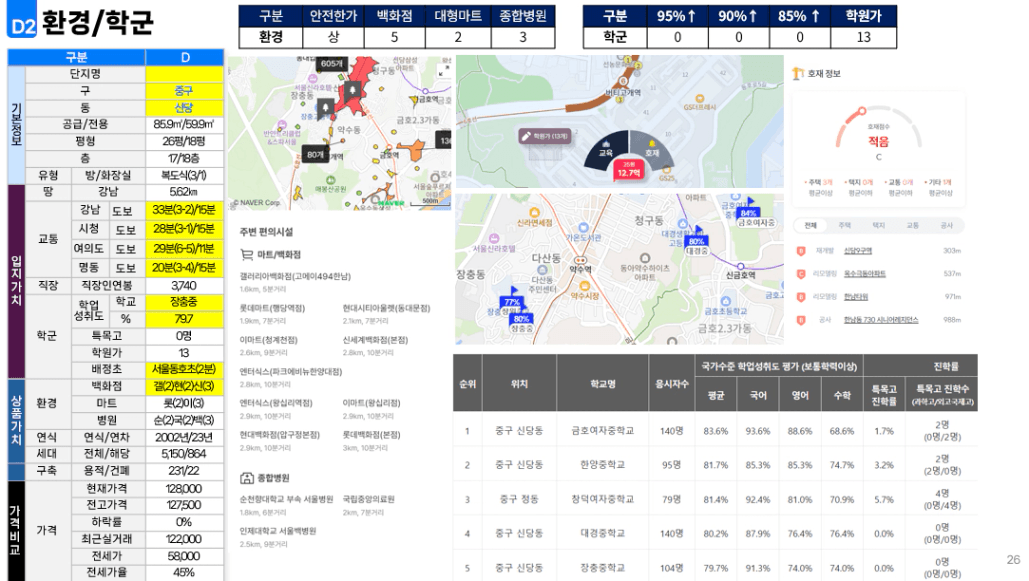Click the crane icon beside 호재 정보
Image resolution: width=1029 pixels, height=581 pixels.
click(x=798, y=74)
